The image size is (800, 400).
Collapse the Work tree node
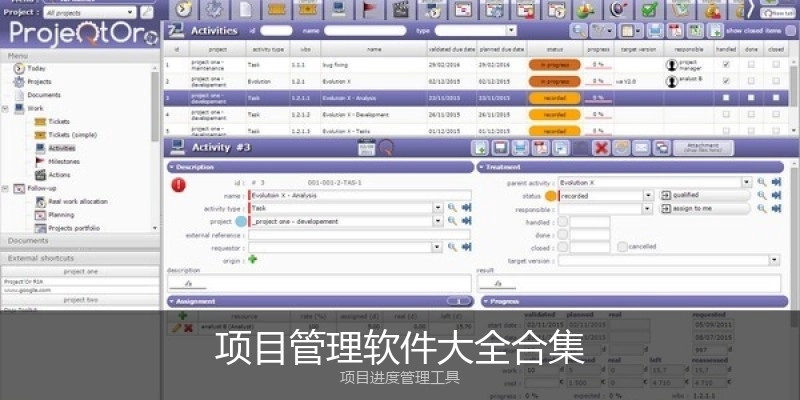pos(5,109)
